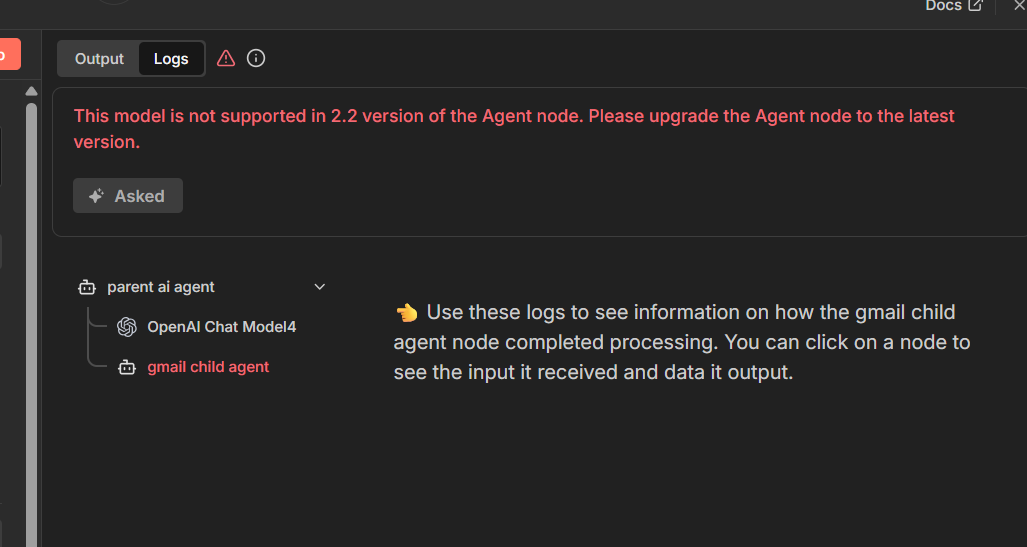
Task: Click the scrollbar up arrow
Action: pos(31,92)
